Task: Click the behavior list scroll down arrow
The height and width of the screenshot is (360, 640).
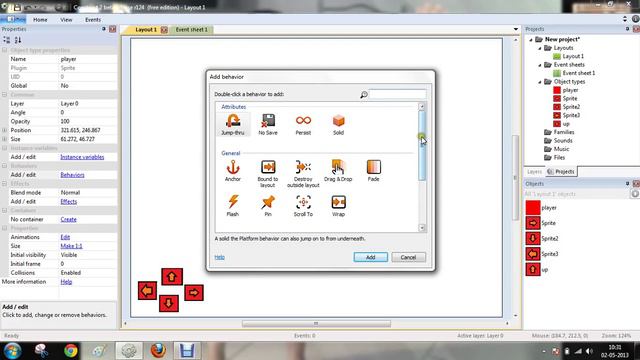Action: [422, 228]
